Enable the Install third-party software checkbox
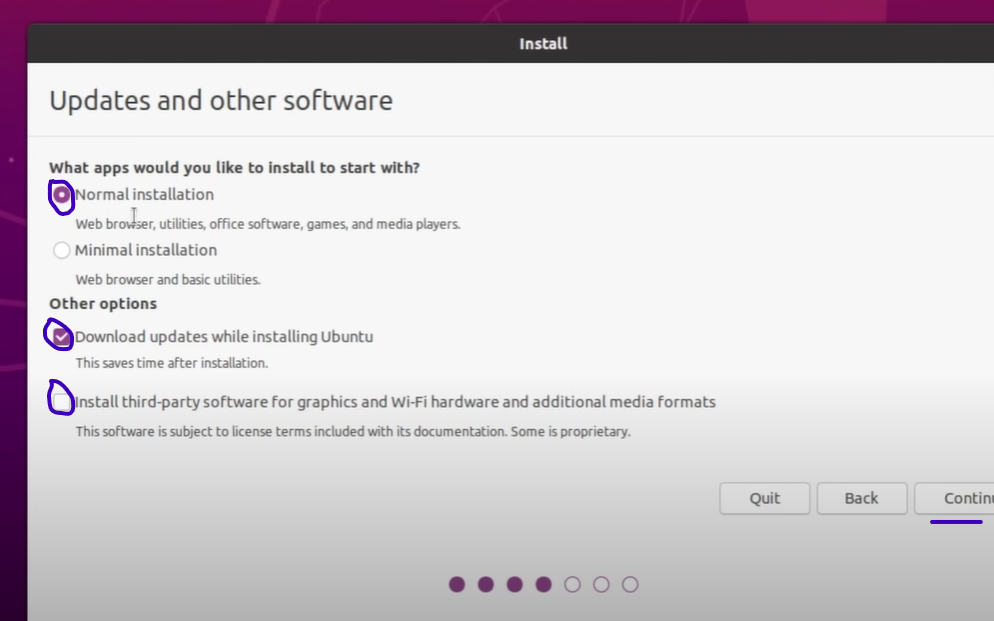The width and height of the screenshot is (994, 621). (62, 402)
